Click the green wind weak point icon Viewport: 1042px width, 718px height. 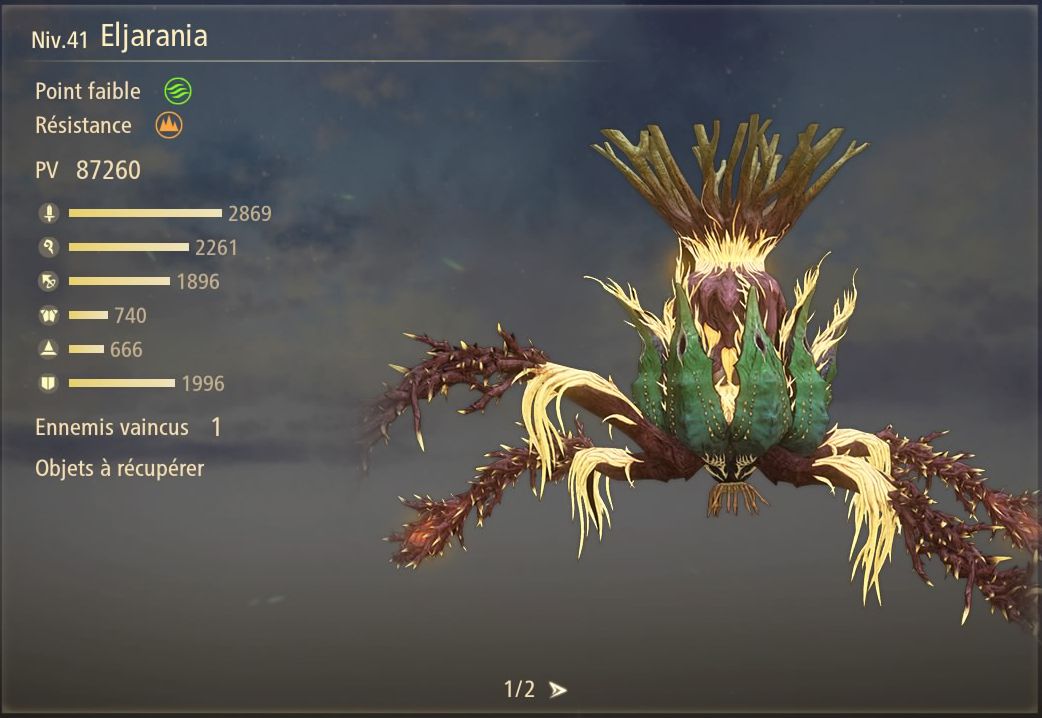pos(178,91)
